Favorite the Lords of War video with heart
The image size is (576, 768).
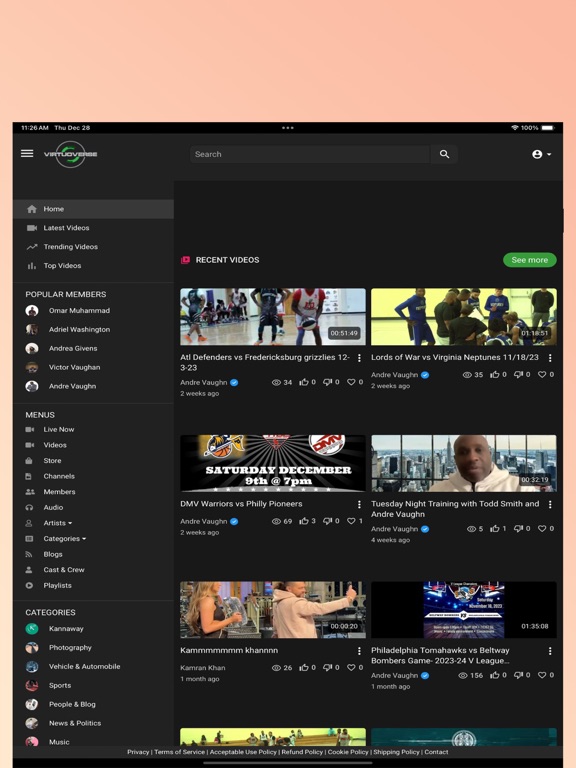(542, 375)
